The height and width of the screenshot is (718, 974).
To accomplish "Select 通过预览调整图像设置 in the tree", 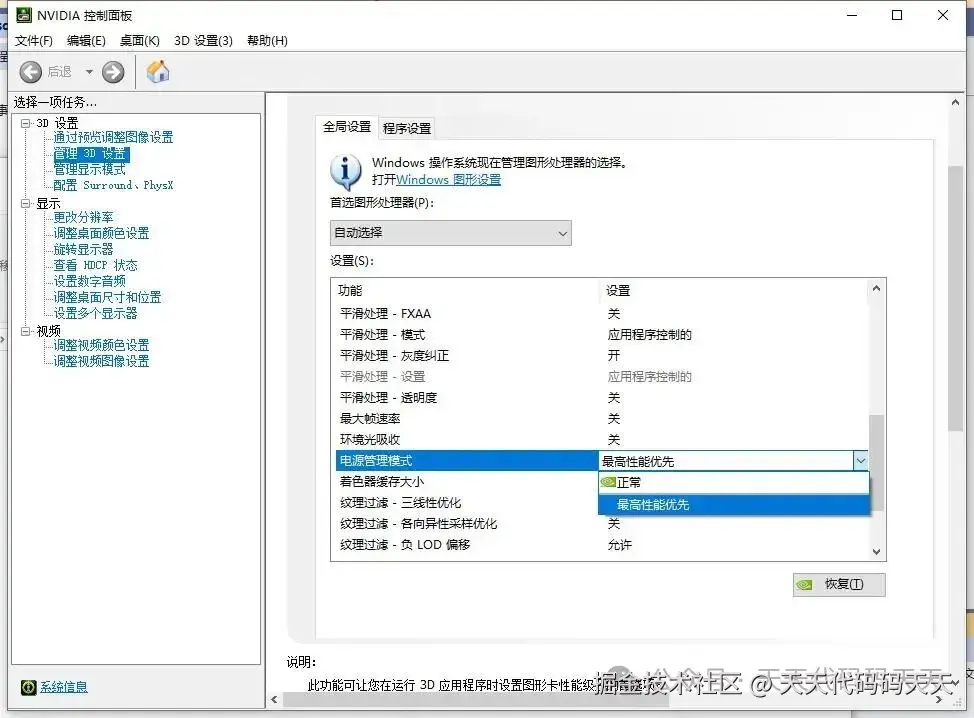I will coord(113,137).
